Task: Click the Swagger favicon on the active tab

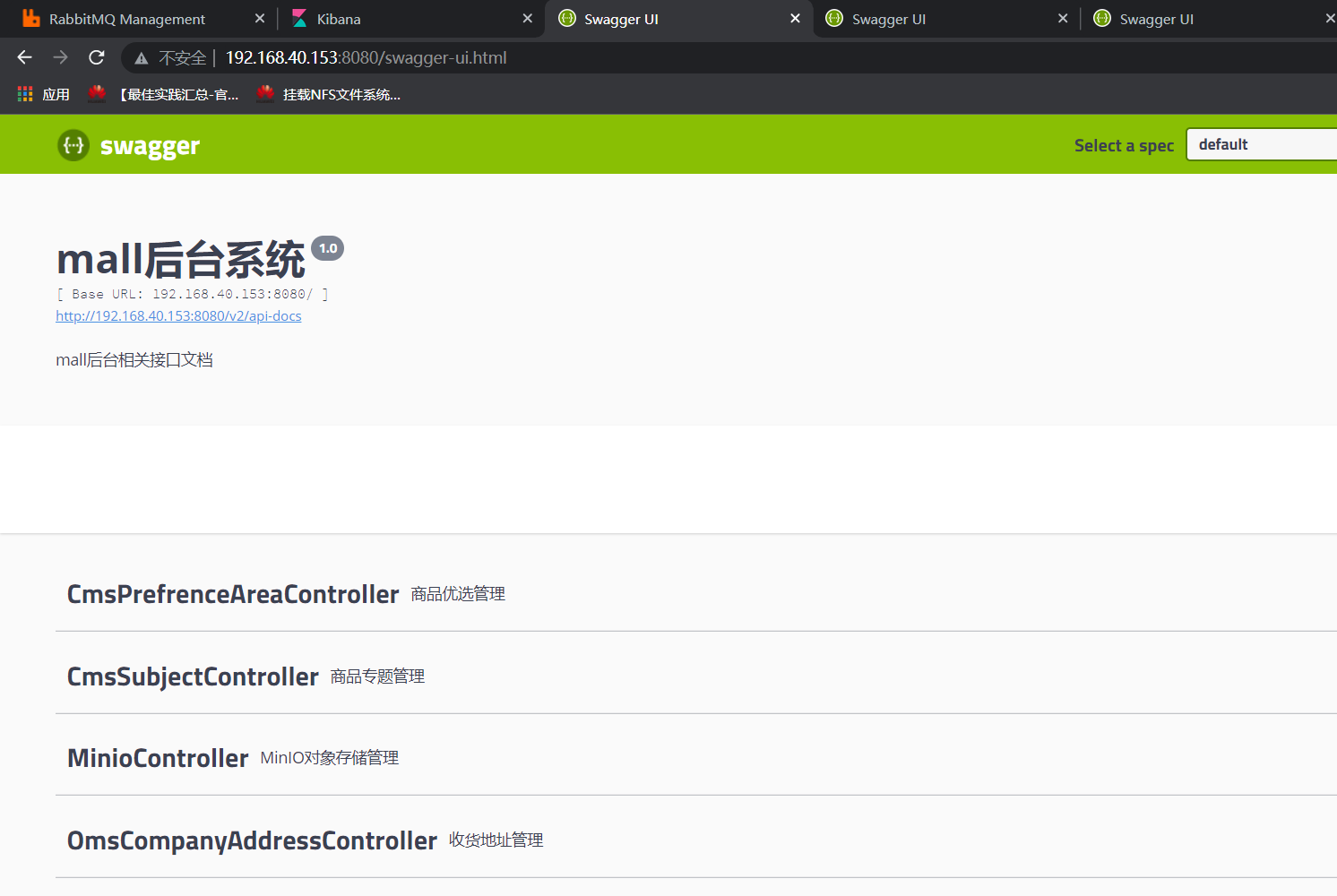Action: tap(566, 18)
